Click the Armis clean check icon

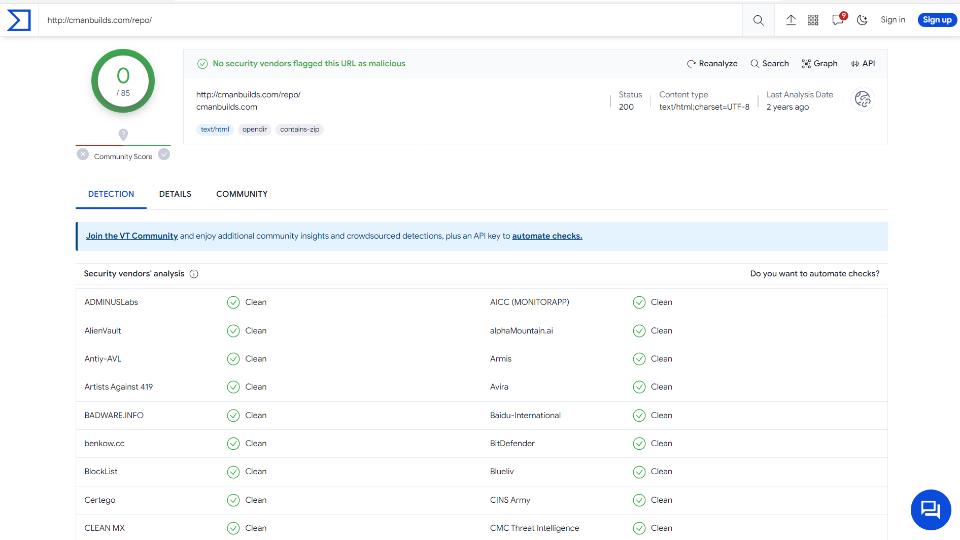coord(639,359)
